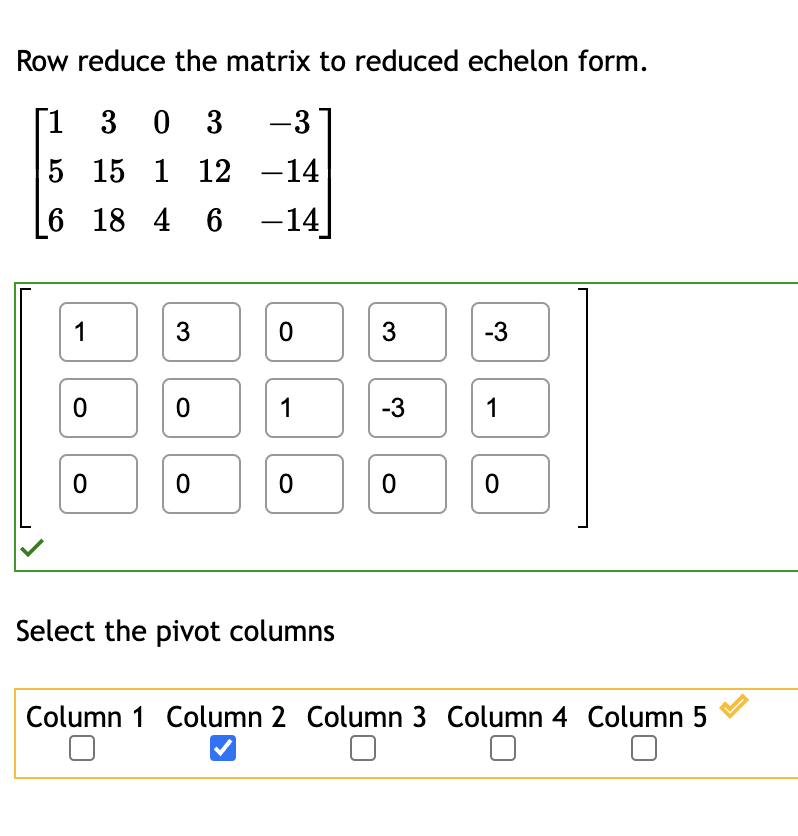Enable the Column 3 checkbox
The width and height of the screenshot is (798, 836).
[363, 747]
